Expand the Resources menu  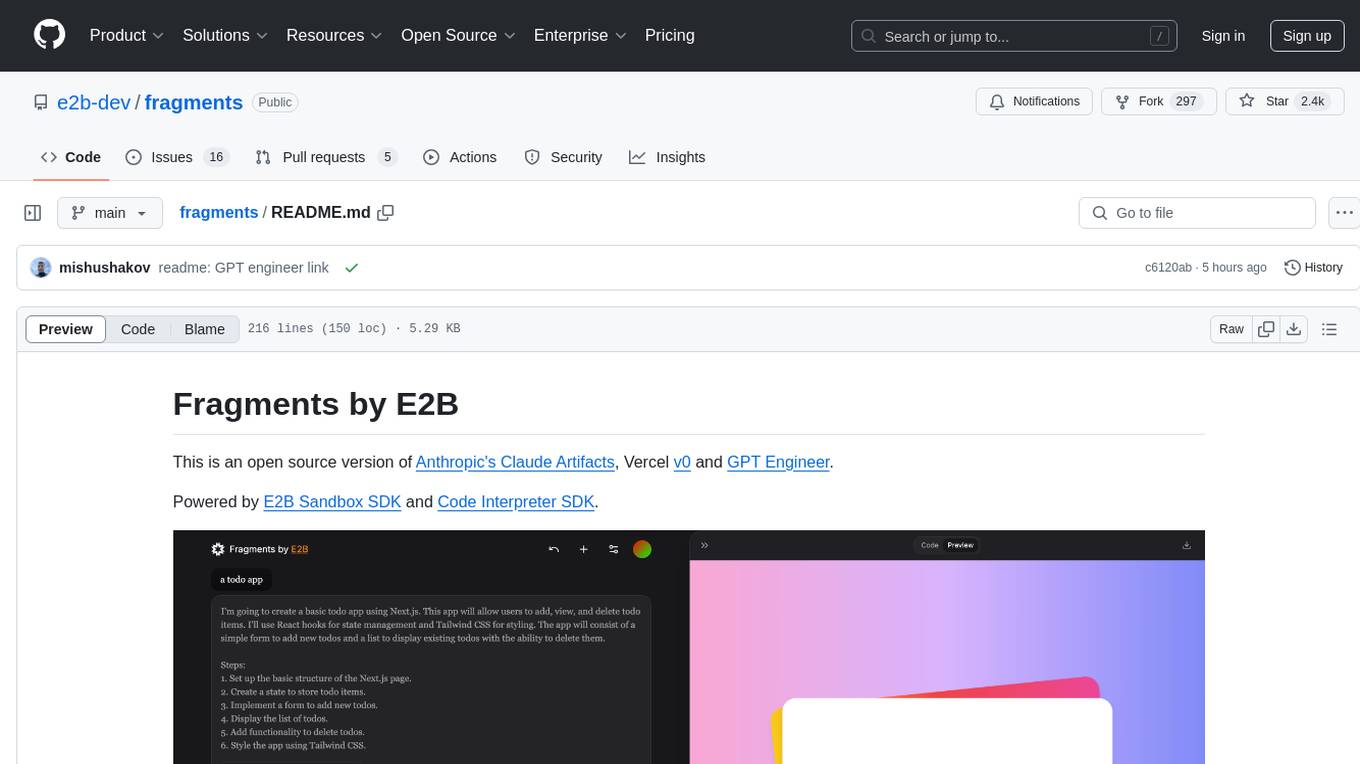[x=334, y=35]
